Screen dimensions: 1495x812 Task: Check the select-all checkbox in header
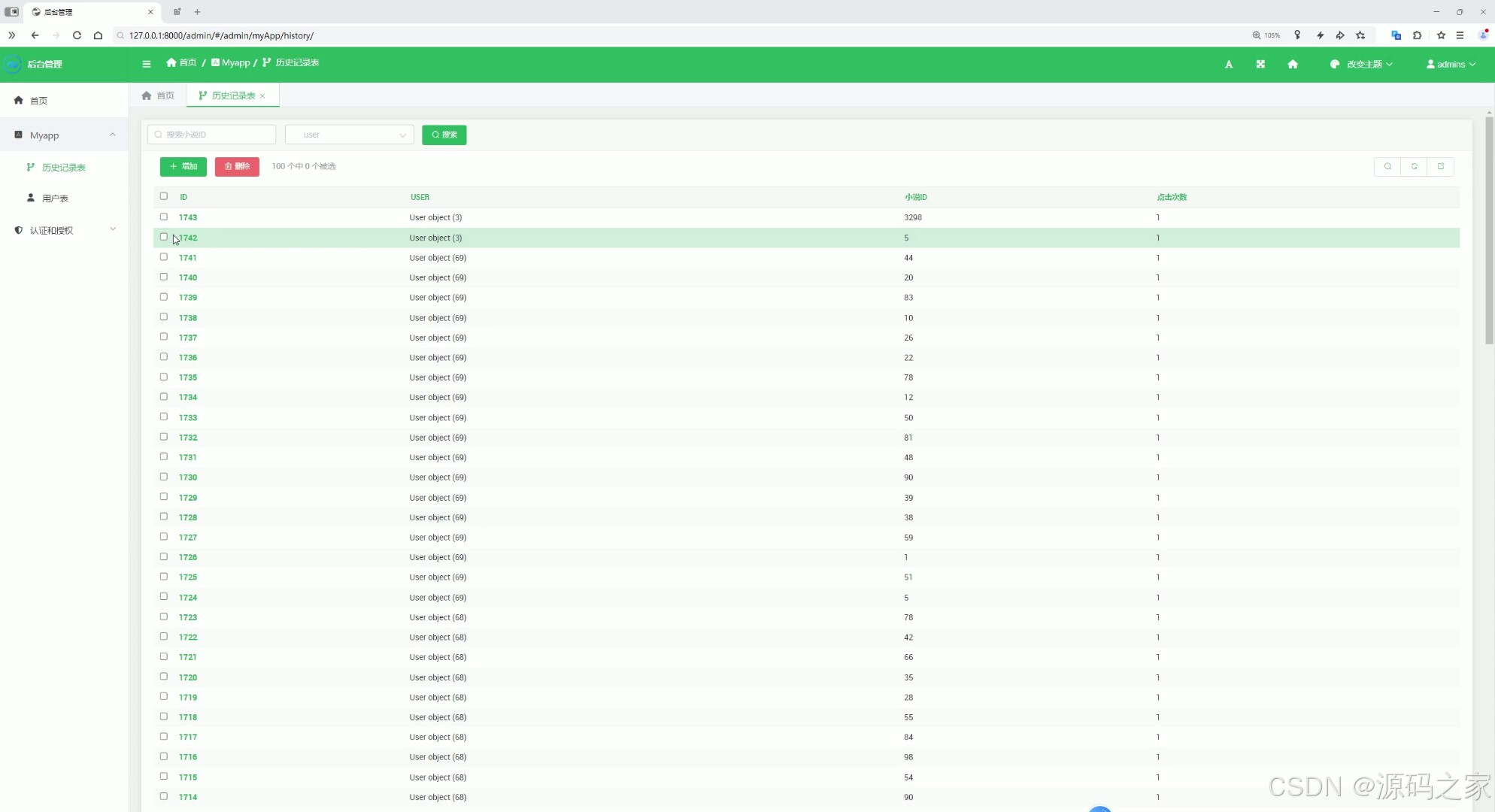[164, 196]
